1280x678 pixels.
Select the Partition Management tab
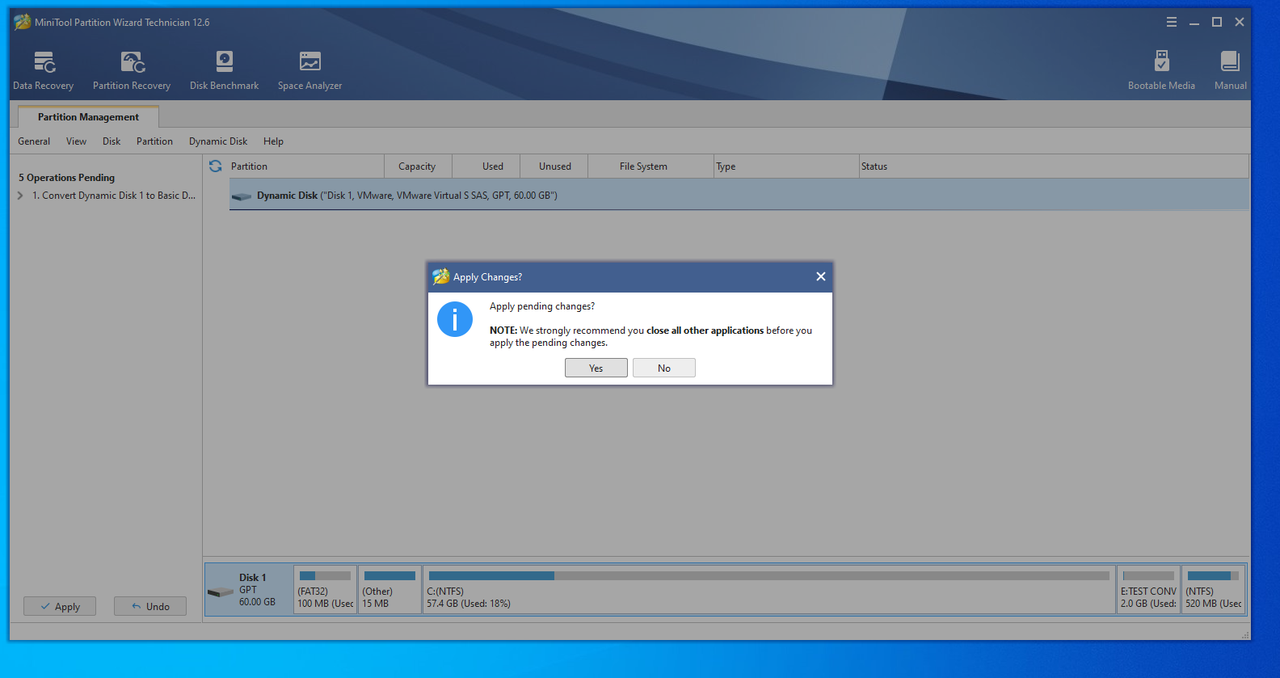point(88,117)
